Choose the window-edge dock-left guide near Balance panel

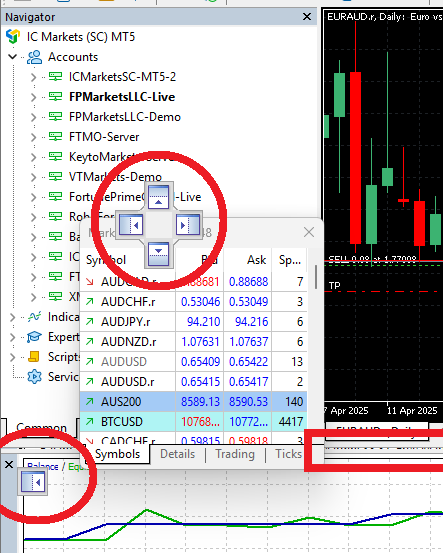click(x=32, y=482)
